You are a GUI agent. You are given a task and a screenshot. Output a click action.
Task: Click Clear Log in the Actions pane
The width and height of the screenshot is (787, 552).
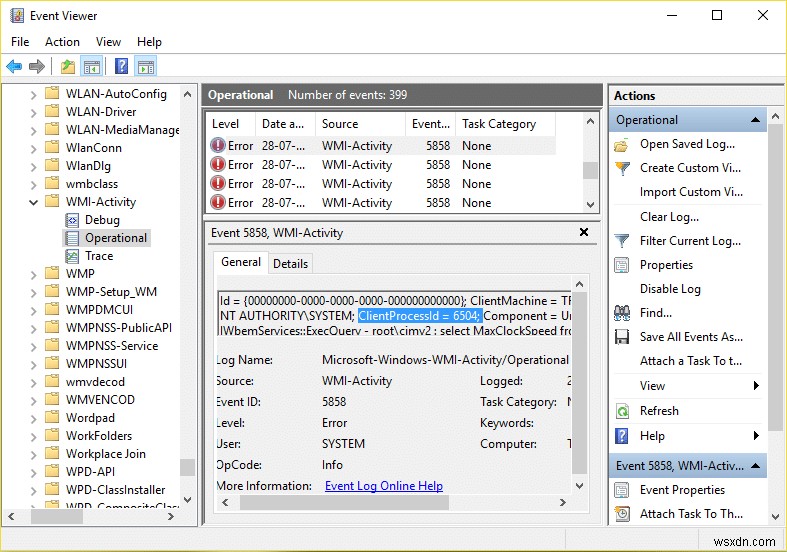pyautogui.click(x=669, y=217)
